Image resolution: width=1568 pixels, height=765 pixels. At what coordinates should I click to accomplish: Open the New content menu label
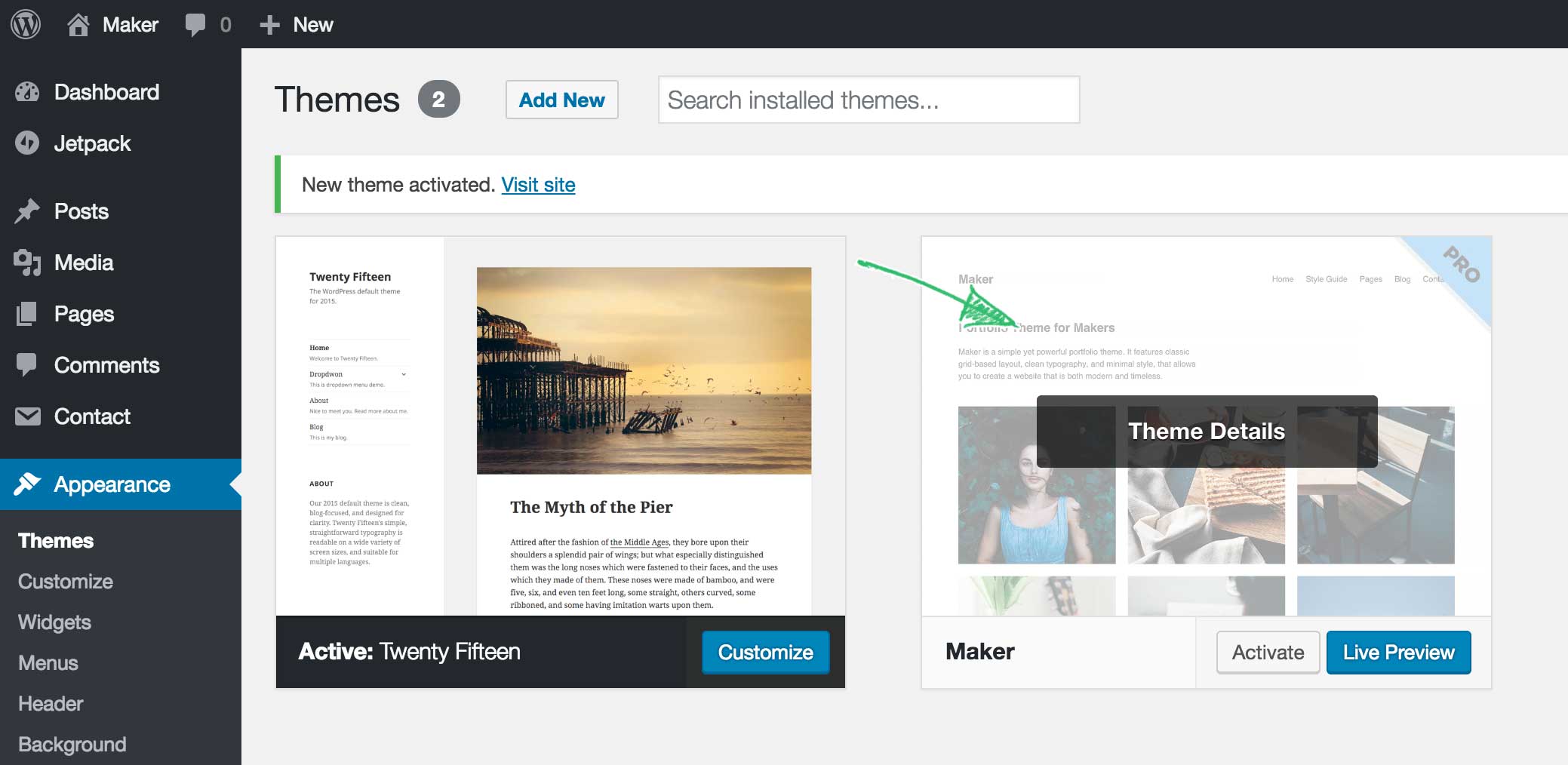pos(313,25)
